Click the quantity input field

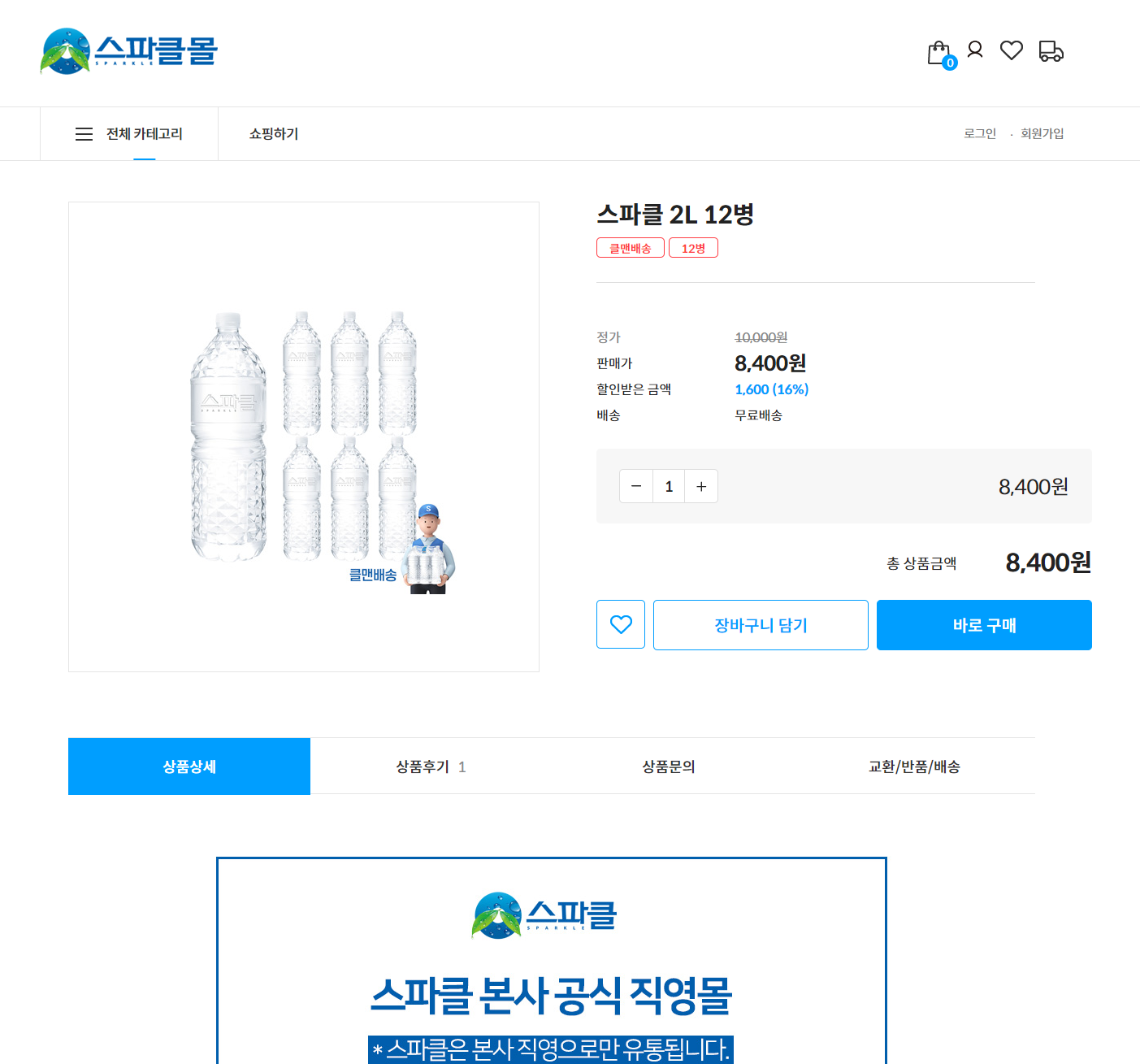(669, 485)
